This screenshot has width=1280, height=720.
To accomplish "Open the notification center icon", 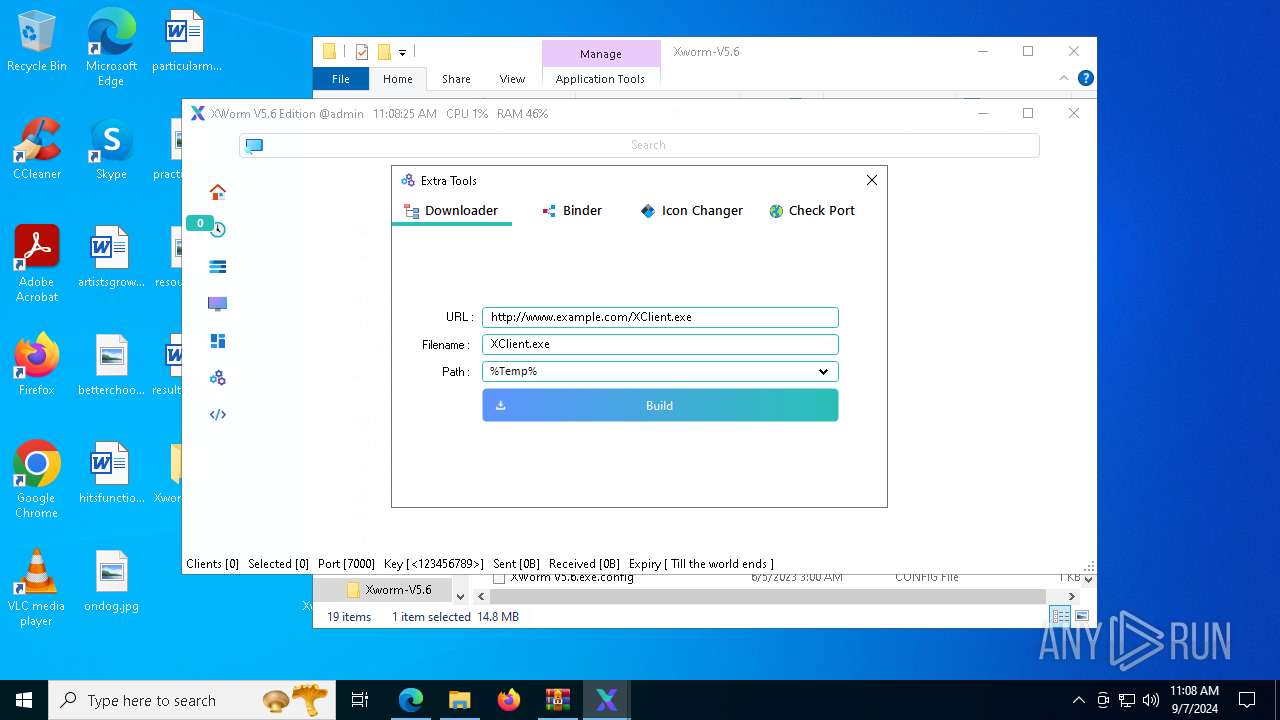I will 1247,700.
